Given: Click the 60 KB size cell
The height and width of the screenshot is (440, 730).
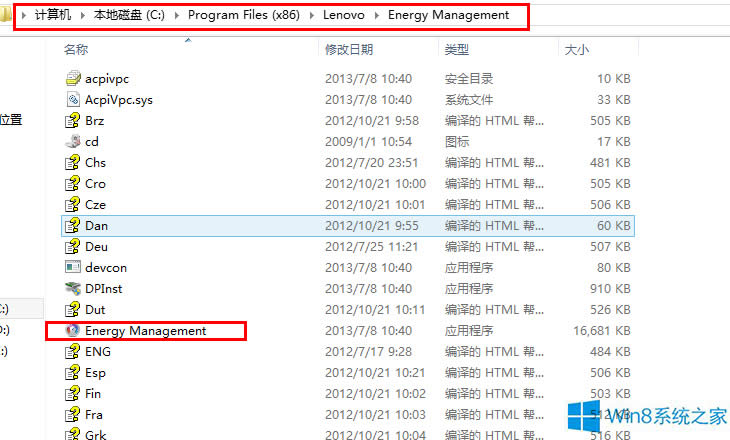Looking at the screenshot, I should click(x=614, y=225).
